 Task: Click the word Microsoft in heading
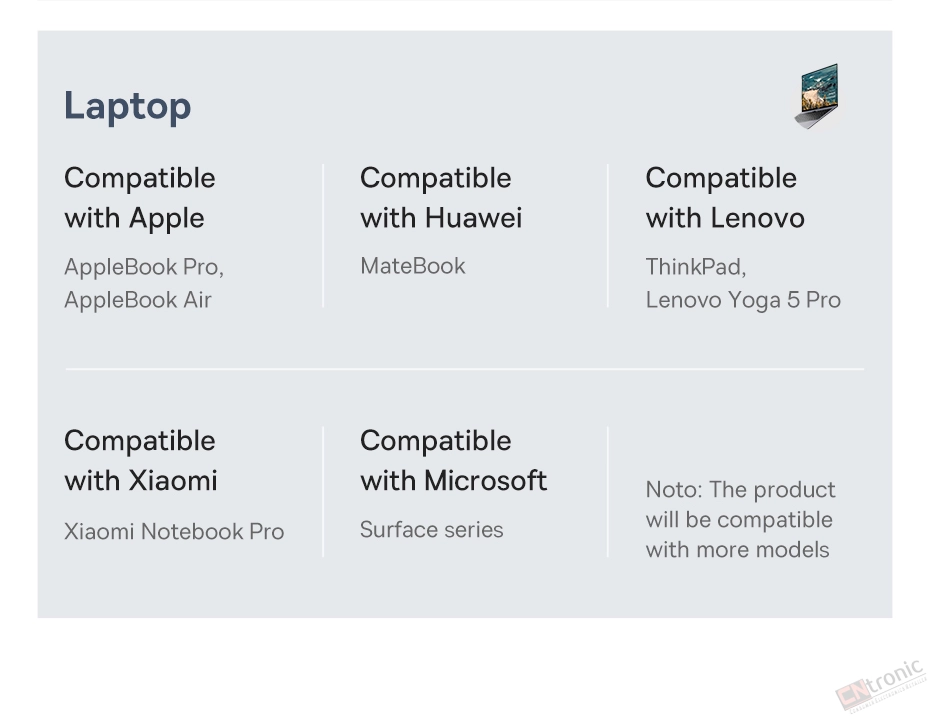point(485,481)
